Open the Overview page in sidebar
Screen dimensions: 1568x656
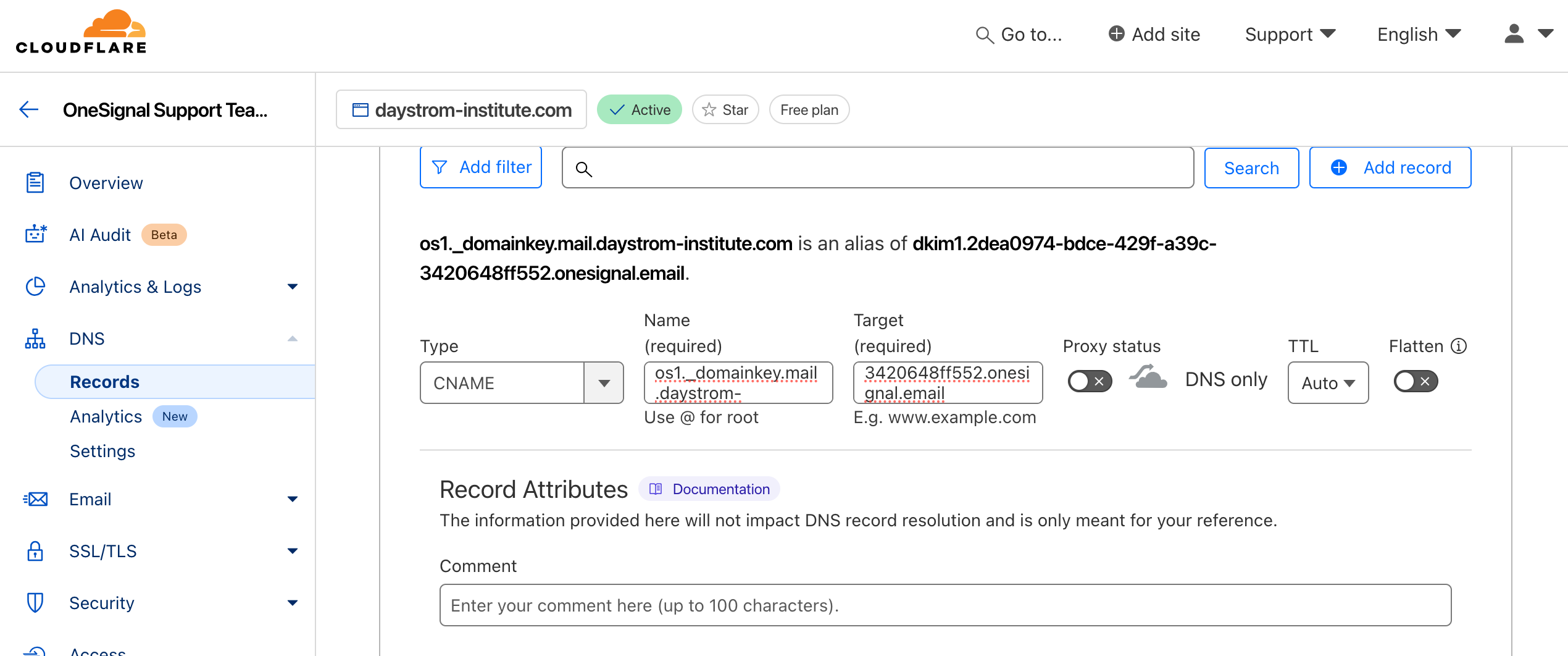(106, 183)
